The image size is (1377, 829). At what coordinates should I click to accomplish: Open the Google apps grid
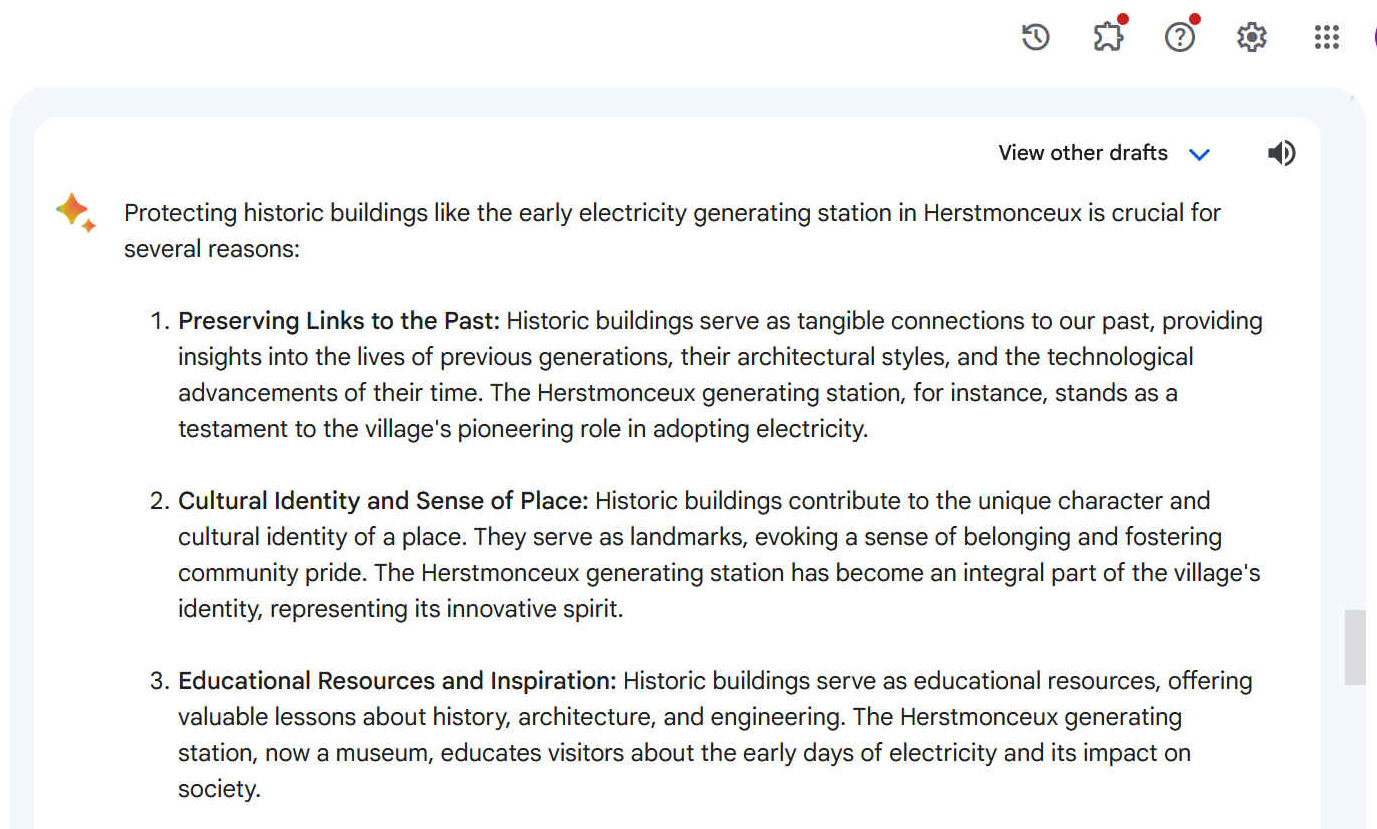(x=1326, y=37)
